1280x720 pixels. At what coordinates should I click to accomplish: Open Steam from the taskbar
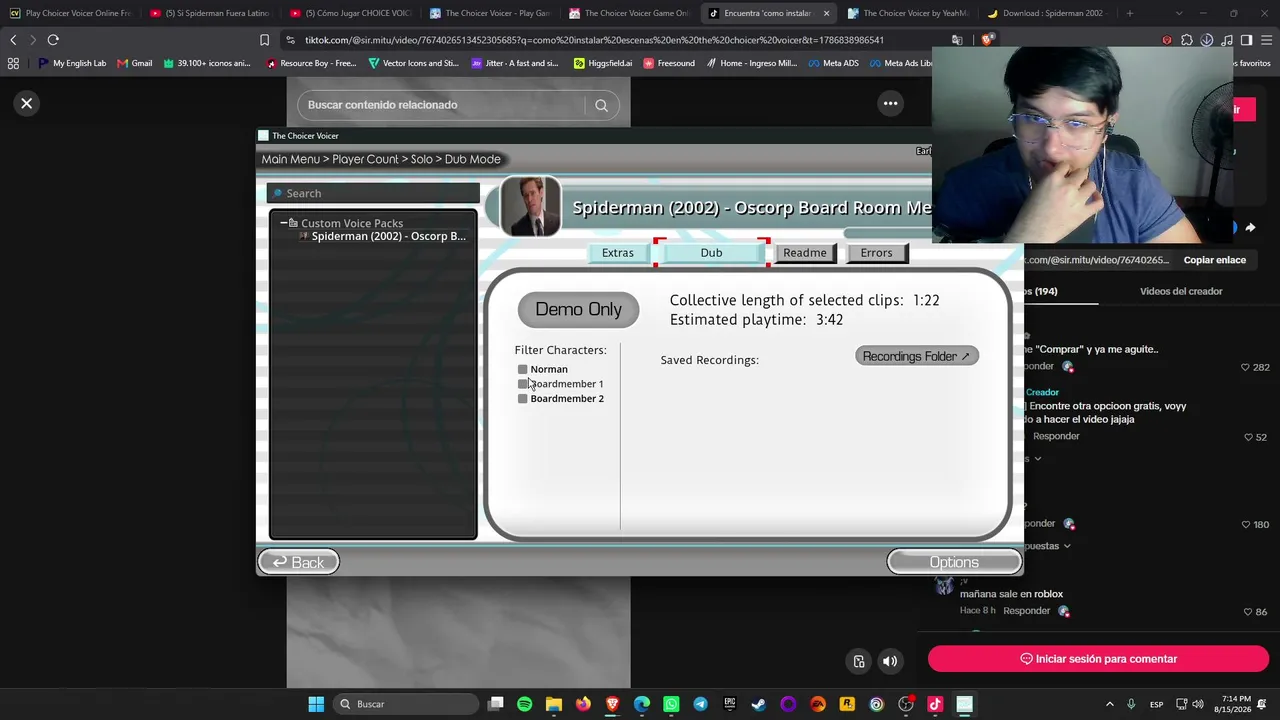tap(759, 704)
